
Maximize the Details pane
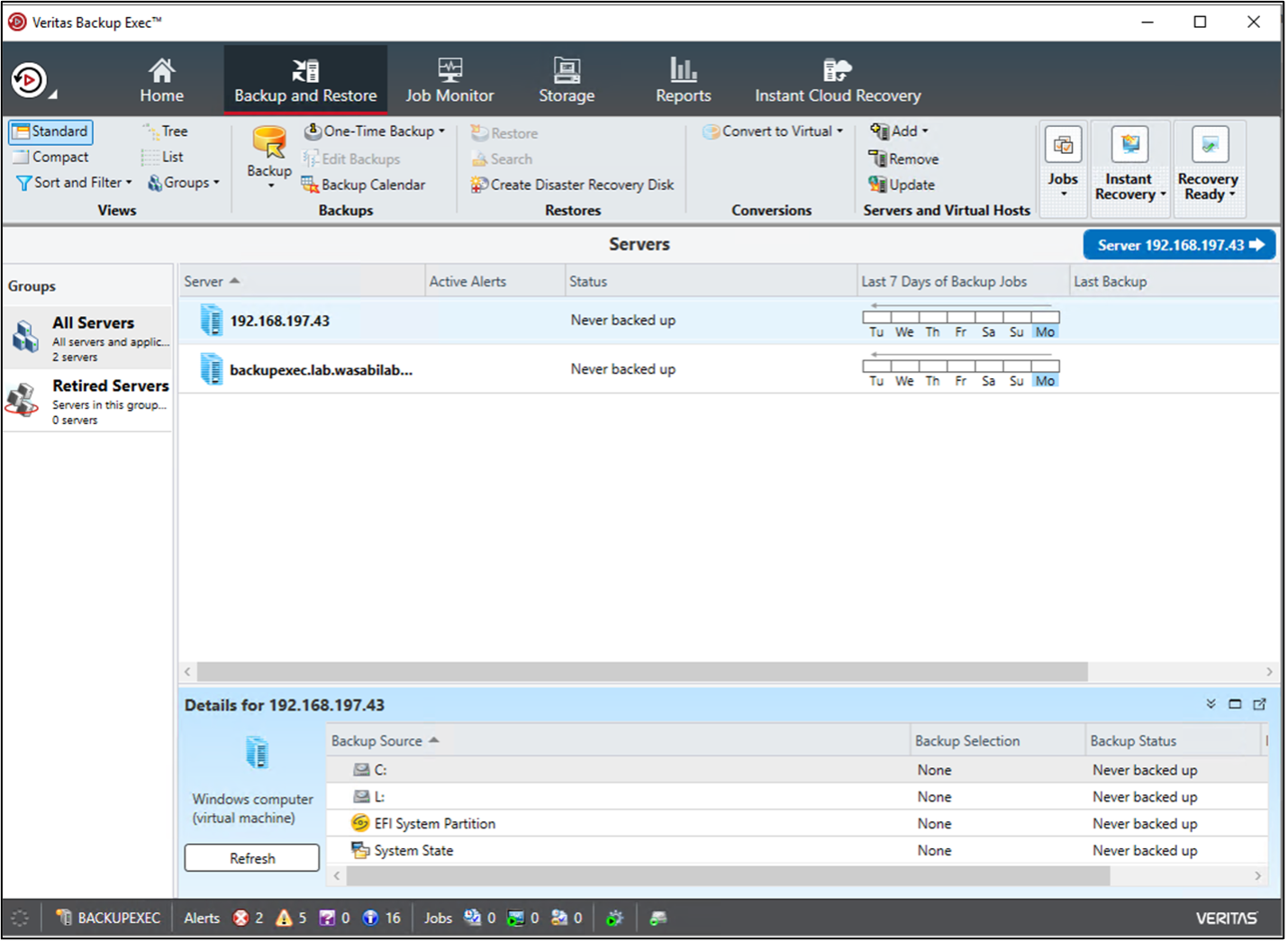click(x=1235, y=704)
